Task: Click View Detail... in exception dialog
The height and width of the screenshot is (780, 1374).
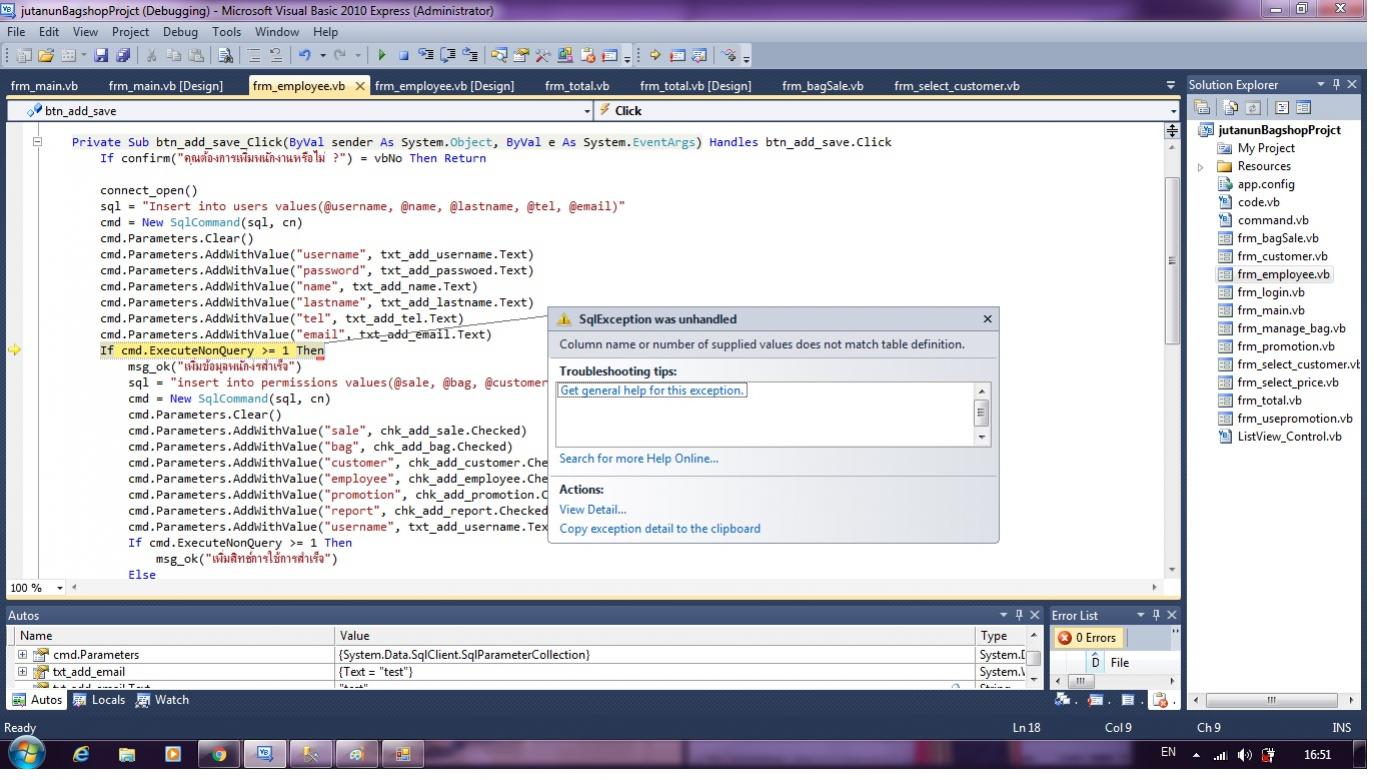Action: pos(592,510)
